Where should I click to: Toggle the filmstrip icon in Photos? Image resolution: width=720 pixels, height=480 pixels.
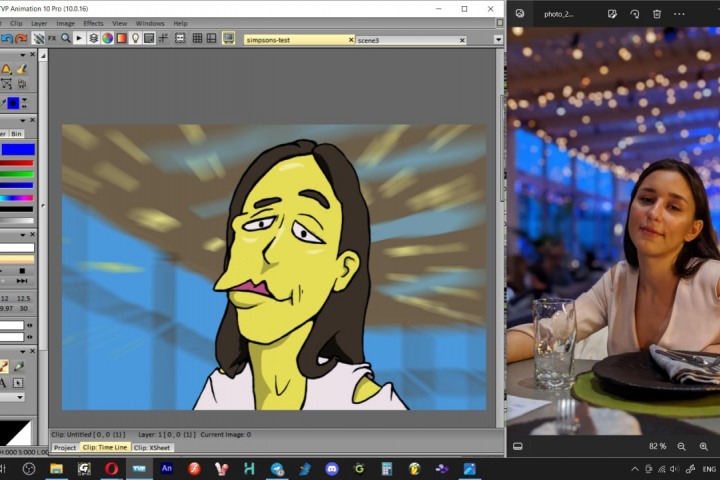(x=518, y=446)
